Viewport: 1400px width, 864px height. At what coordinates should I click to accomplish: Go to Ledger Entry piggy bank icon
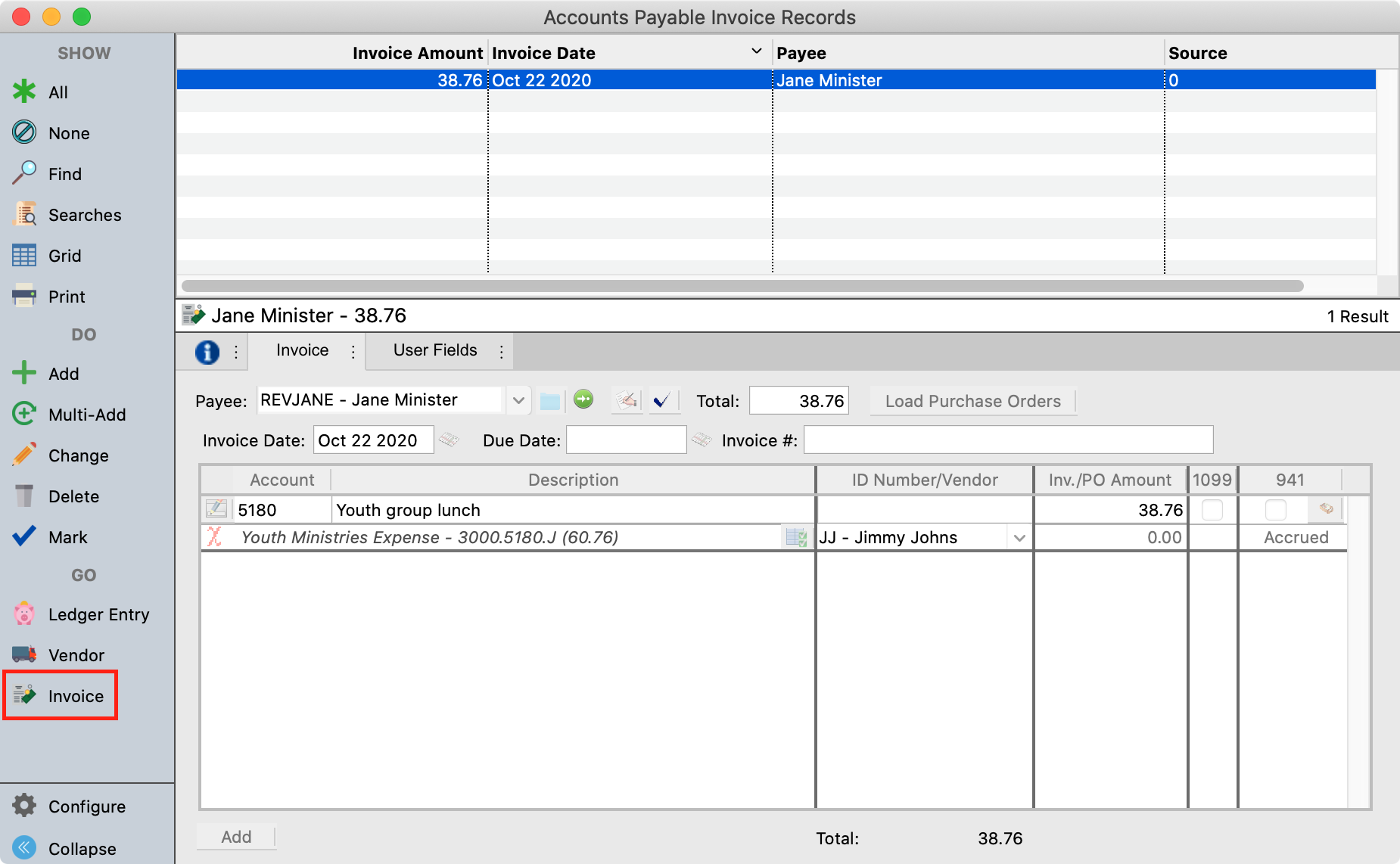coord(24,614)
